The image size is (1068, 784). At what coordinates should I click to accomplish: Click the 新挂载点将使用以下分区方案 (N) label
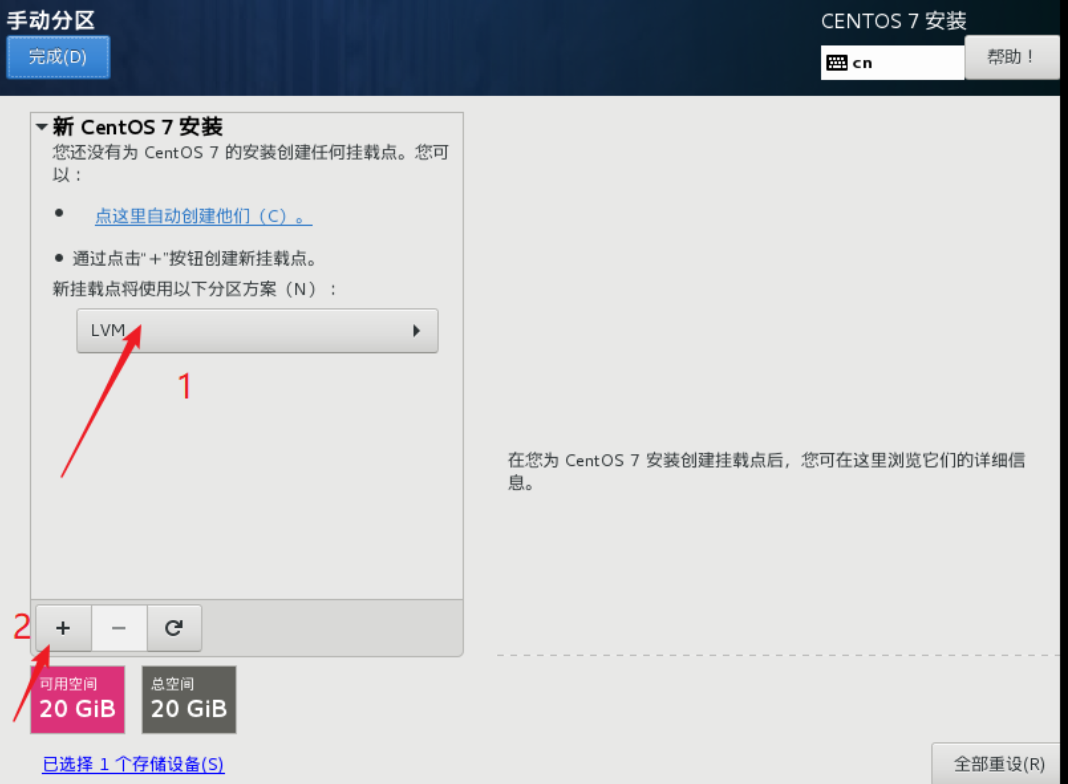pyautogui.click(x=194, y=289)
